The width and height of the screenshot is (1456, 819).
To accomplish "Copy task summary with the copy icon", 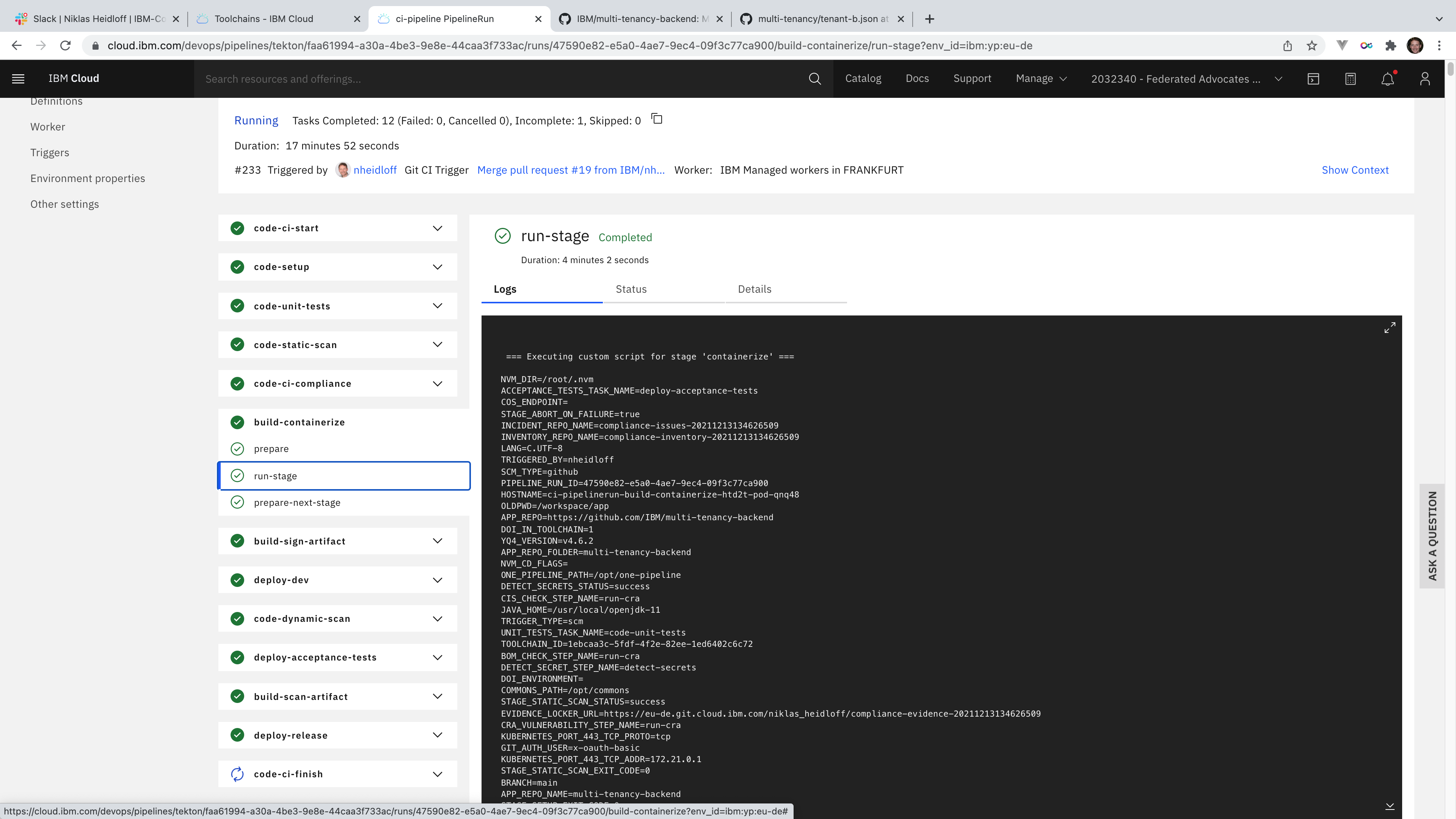I will tap(657, 119).
